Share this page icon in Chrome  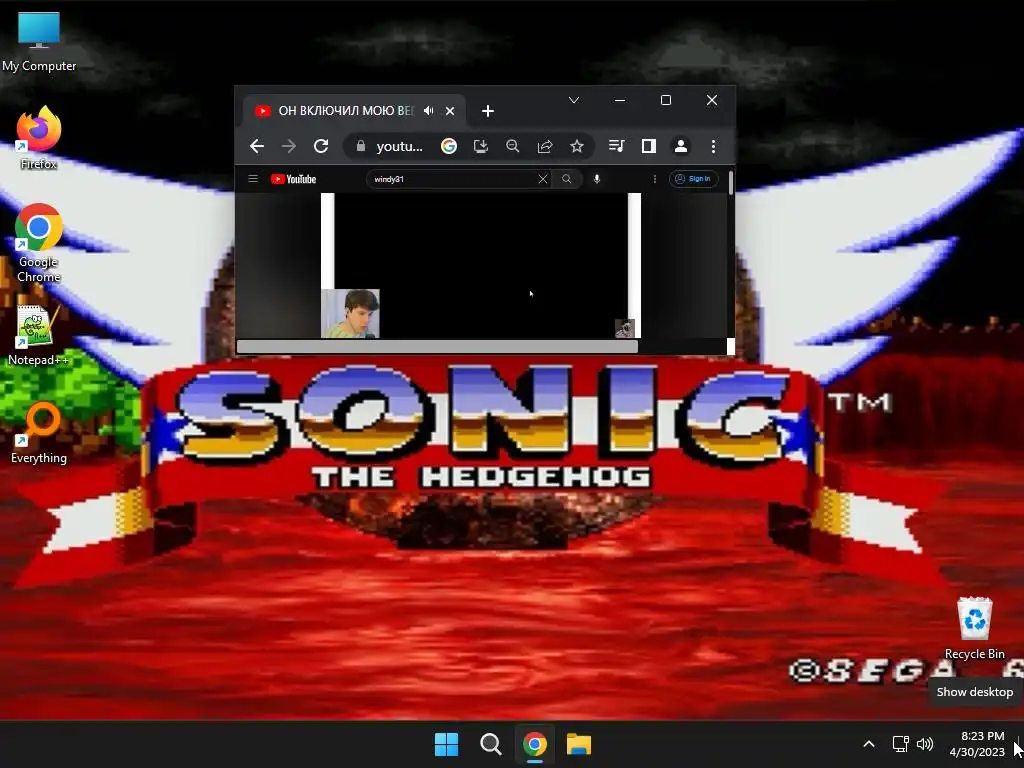pyautogui.click(x=545, y=146)
